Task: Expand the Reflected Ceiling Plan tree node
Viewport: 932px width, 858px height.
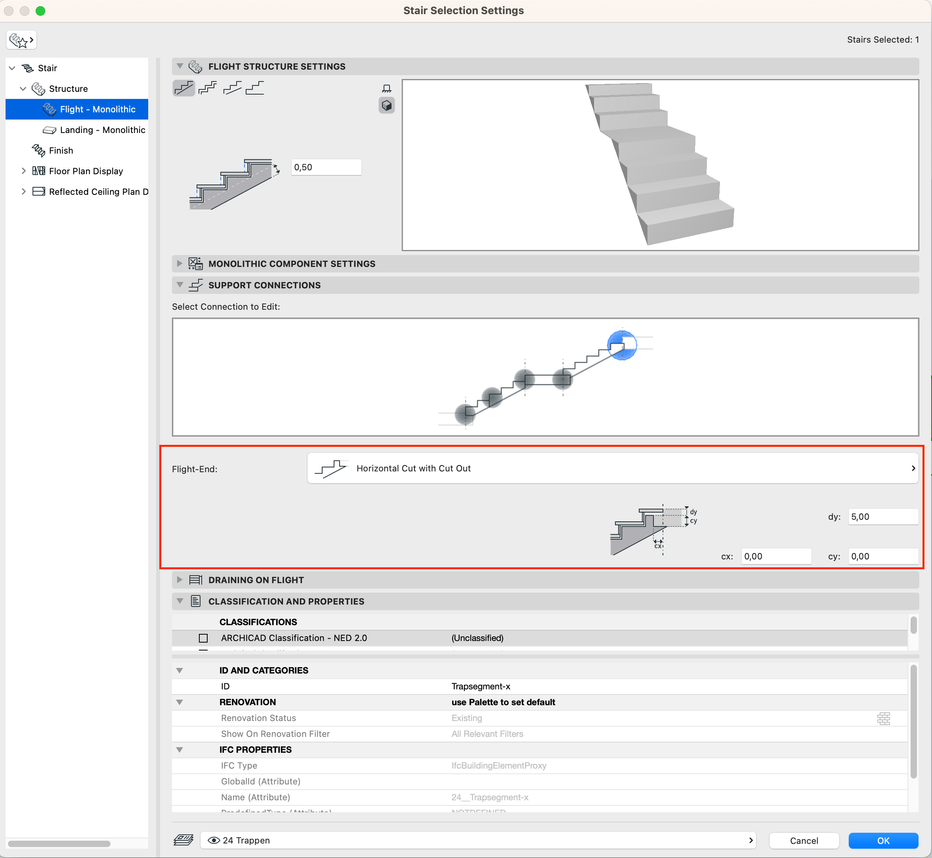Action: coord(23,192)
